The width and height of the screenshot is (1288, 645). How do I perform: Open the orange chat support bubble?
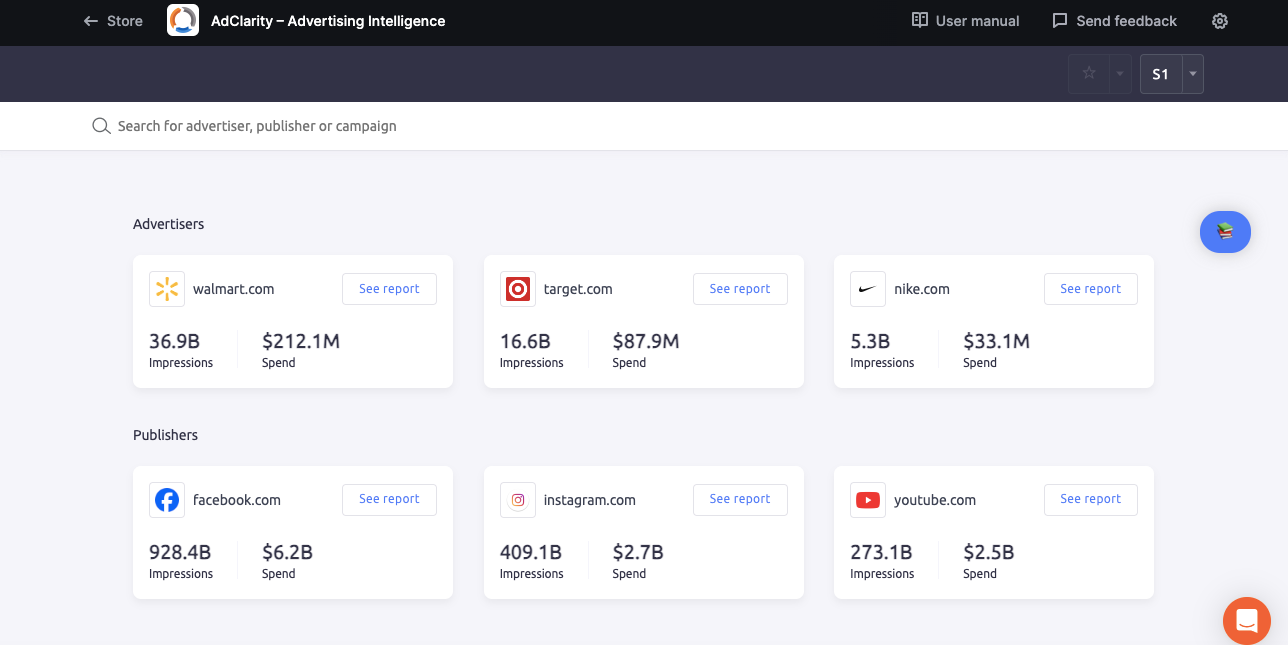click(1246, 620)
